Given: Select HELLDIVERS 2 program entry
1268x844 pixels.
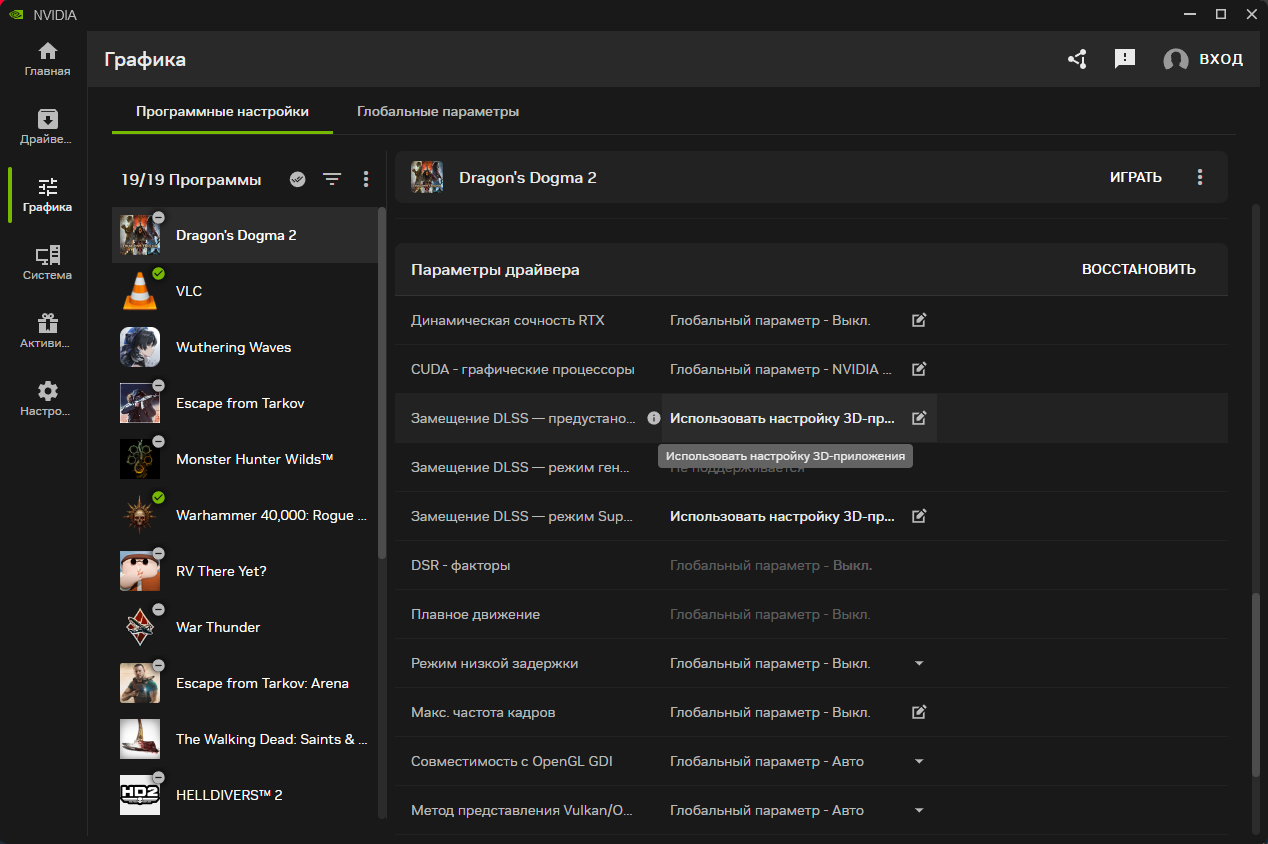Looking at the screenshot, I should [245, 795].
